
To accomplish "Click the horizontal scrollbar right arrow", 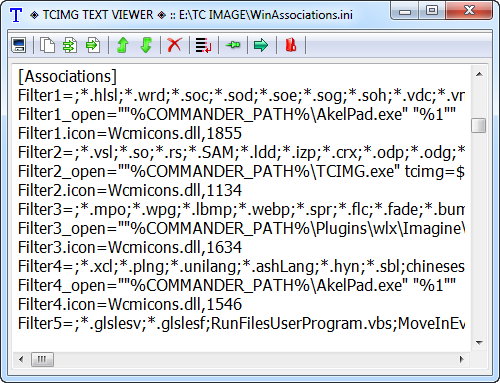I will pos(462,359).
